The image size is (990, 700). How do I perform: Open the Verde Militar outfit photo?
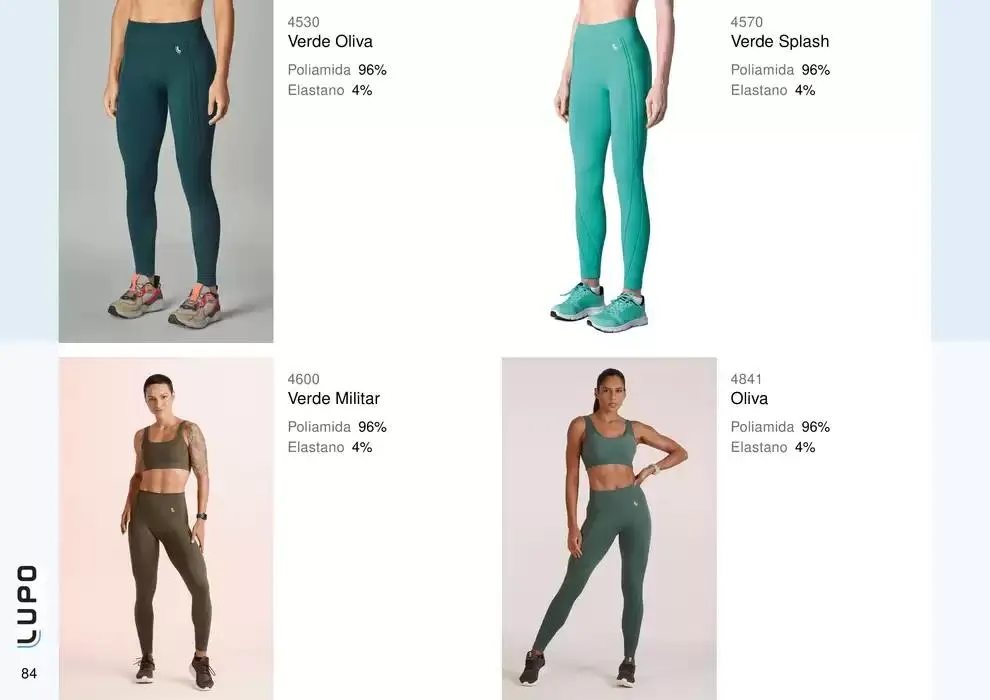(166, 528)
